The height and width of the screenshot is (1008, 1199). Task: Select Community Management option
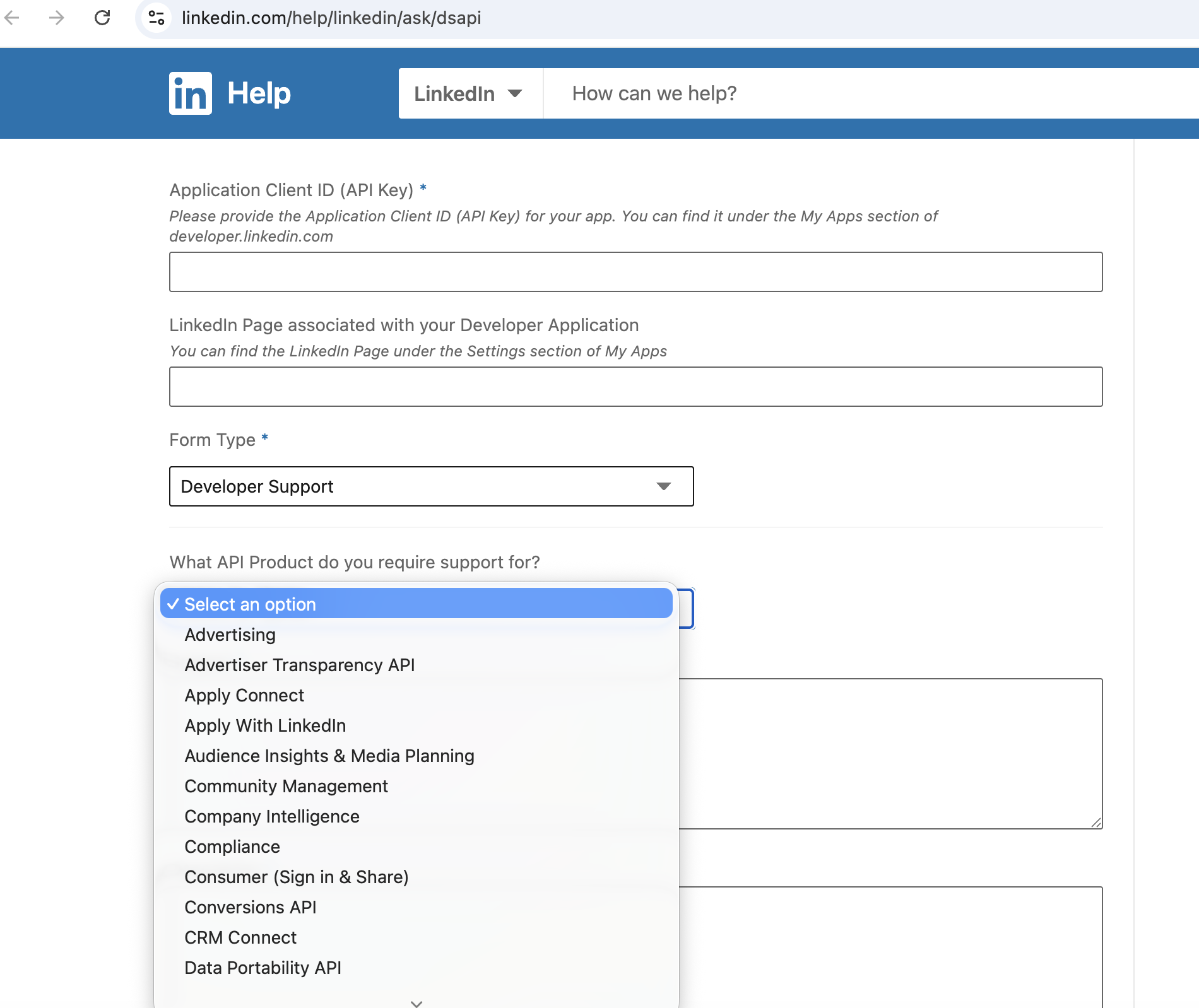(x=416, y=786)
